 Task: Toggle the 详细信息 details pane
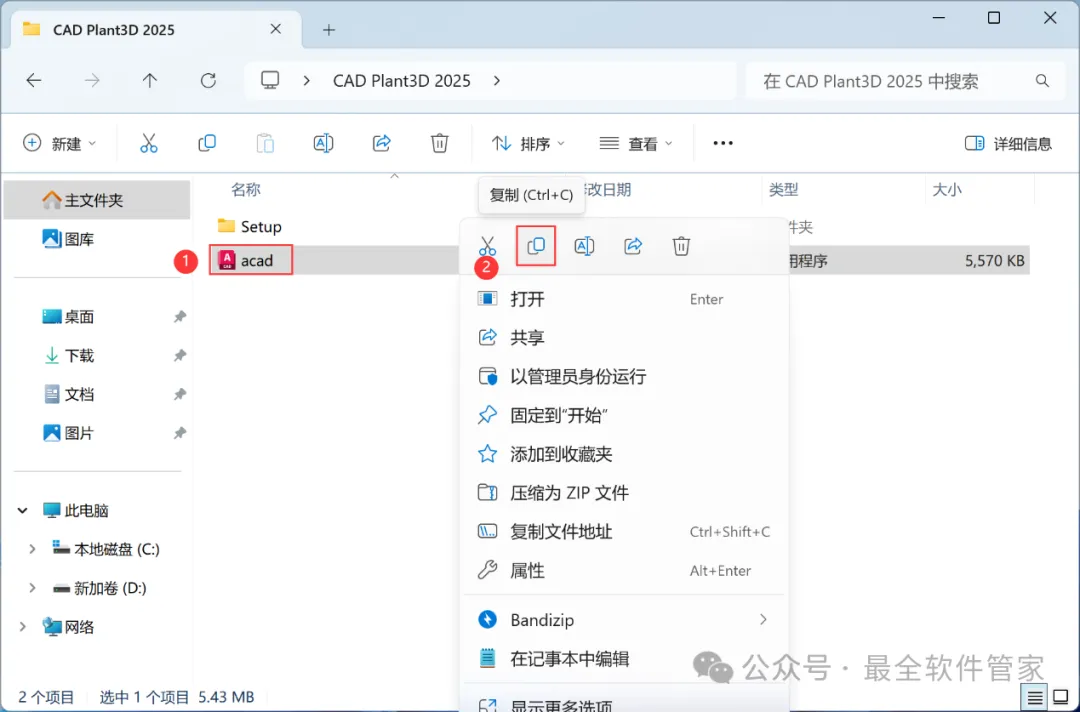[1008, 143]
